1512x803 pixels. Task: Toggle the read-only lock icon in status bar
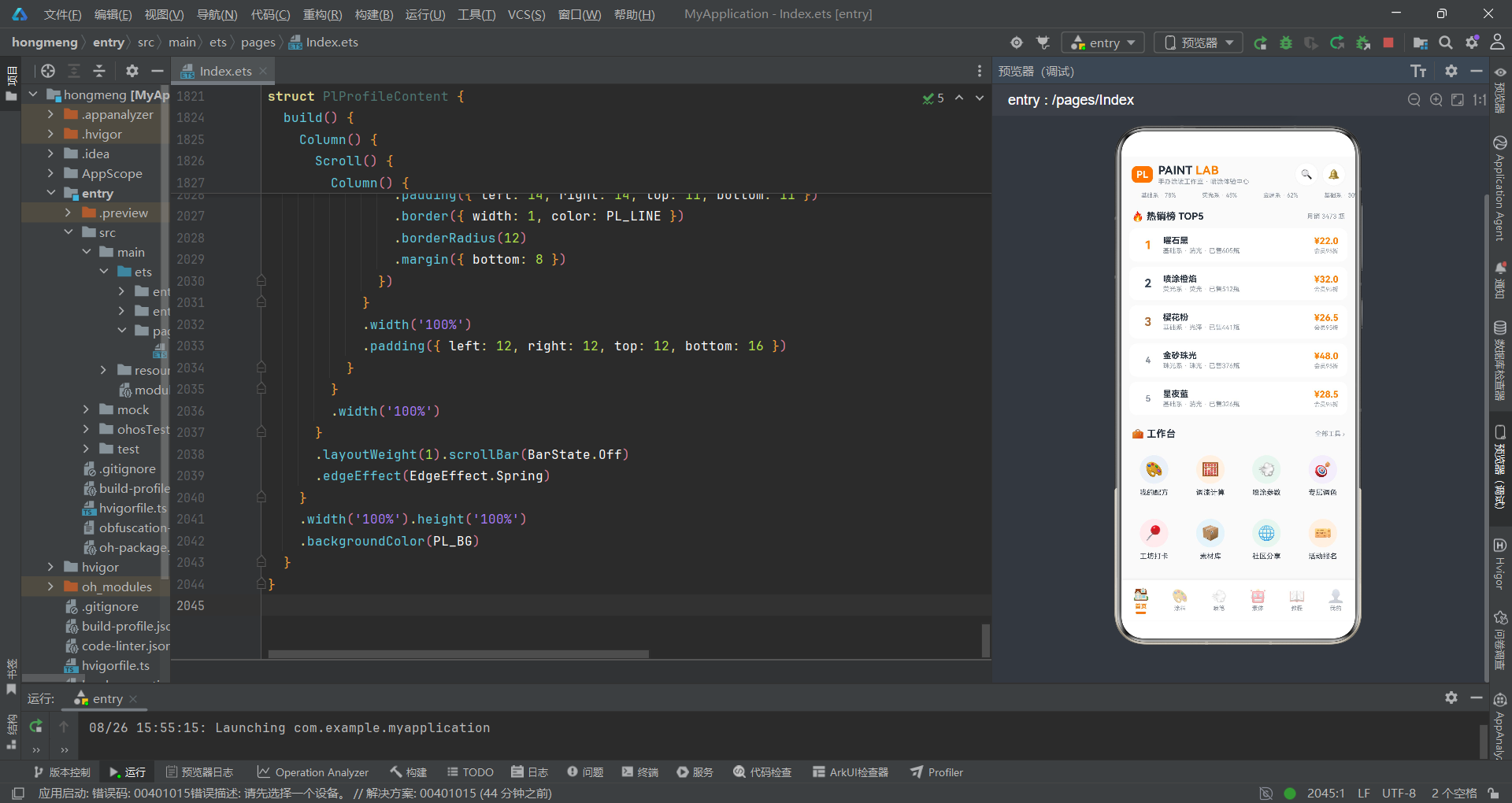click(x=1493, y=794)
